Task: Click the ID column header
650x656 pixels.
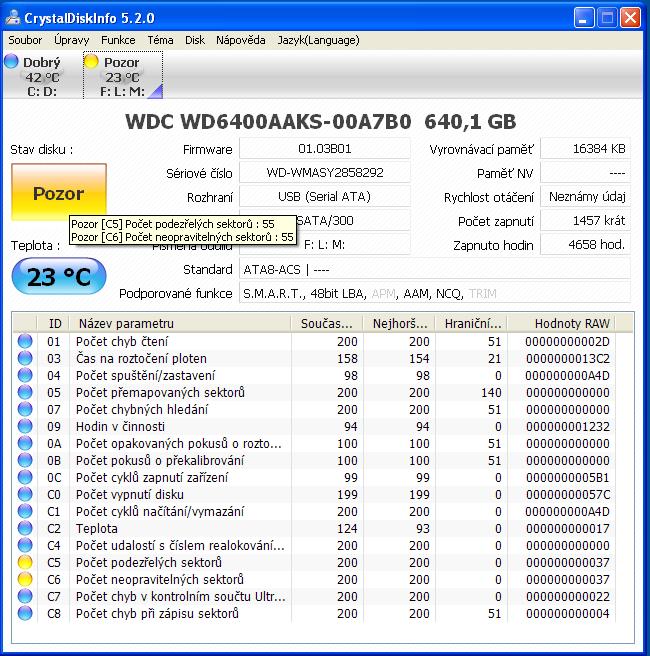Action: pyautogui.click(x=54, y=323)
